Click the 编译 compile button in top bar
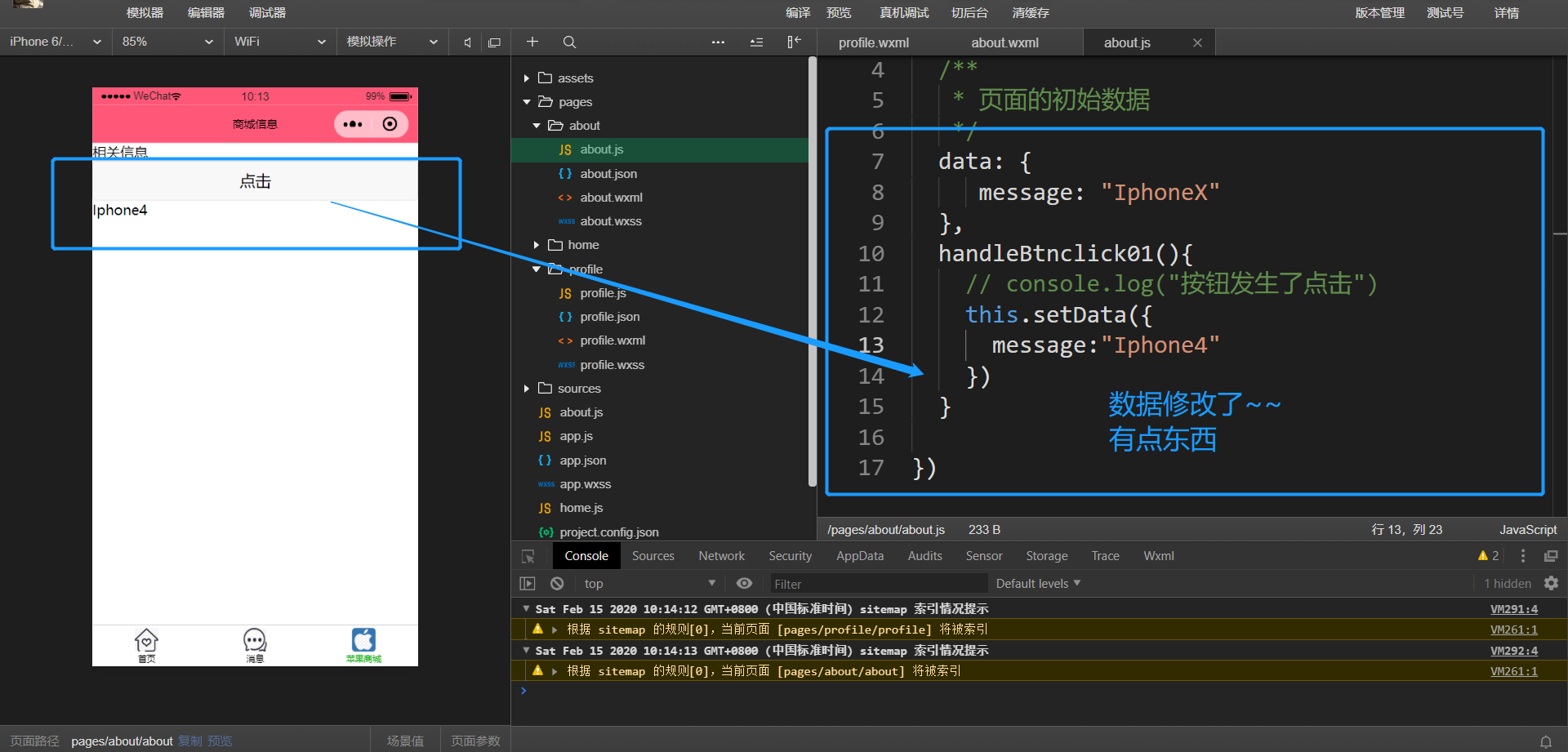Viewport: 1568px width, 752px height. click(798, 13)
